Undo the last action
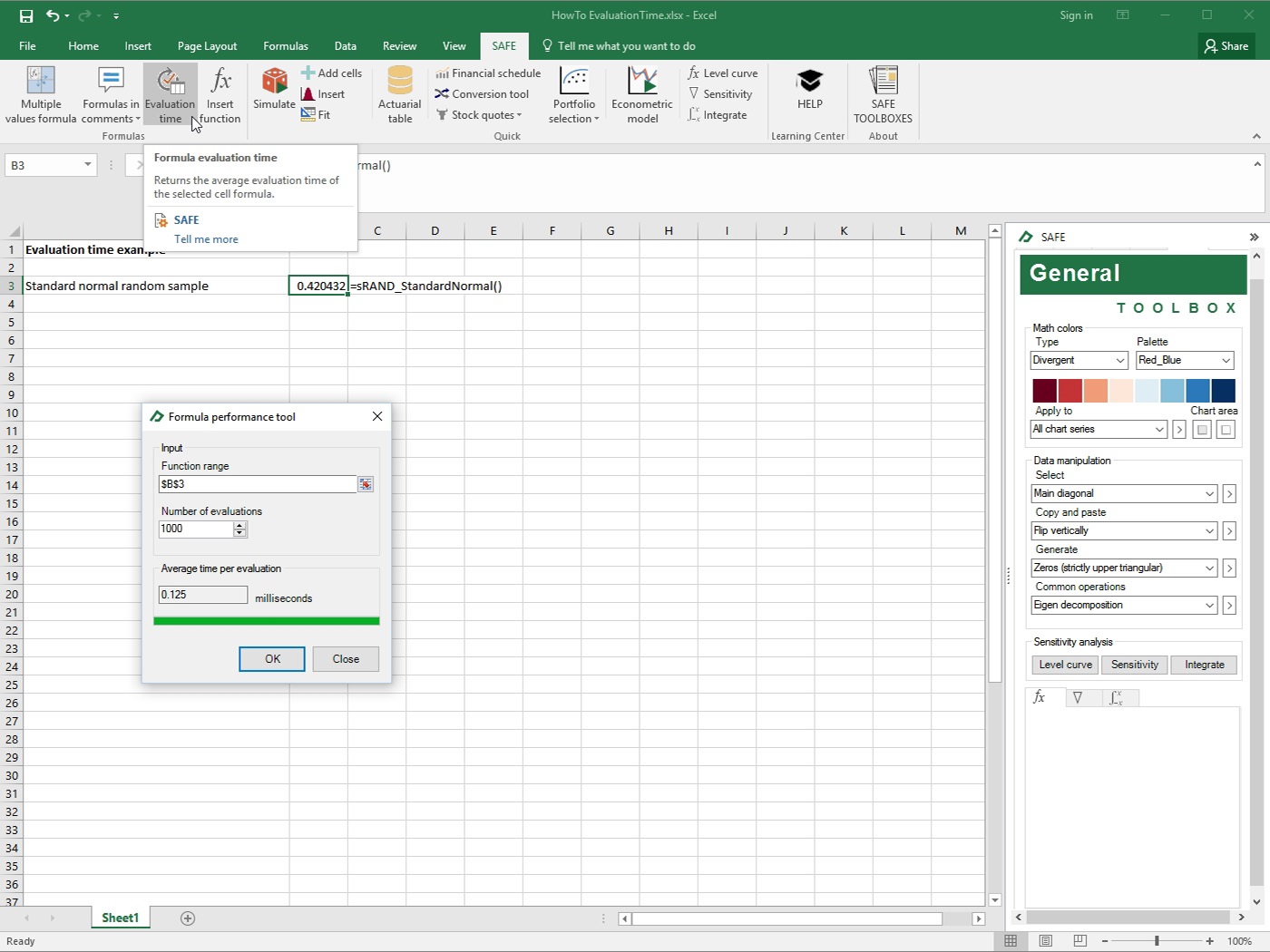The width and height of the screenshot is (1270, 952). pos(53,15)
